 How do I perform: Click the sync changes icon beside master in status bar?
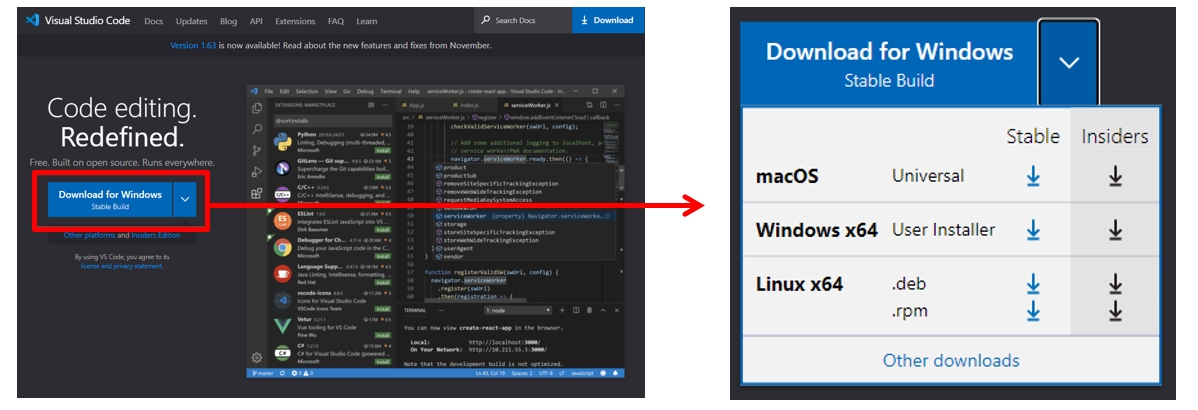coord(283,373)
